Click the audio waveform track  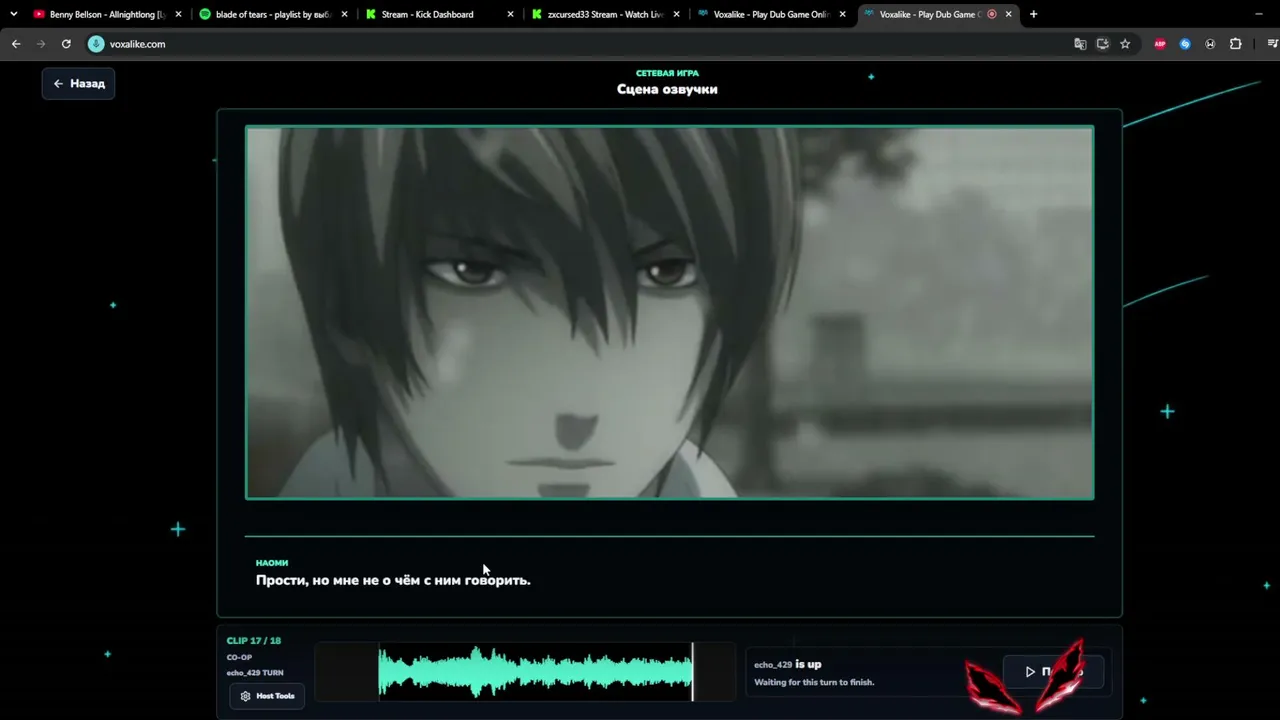click(x=525, y=671)
